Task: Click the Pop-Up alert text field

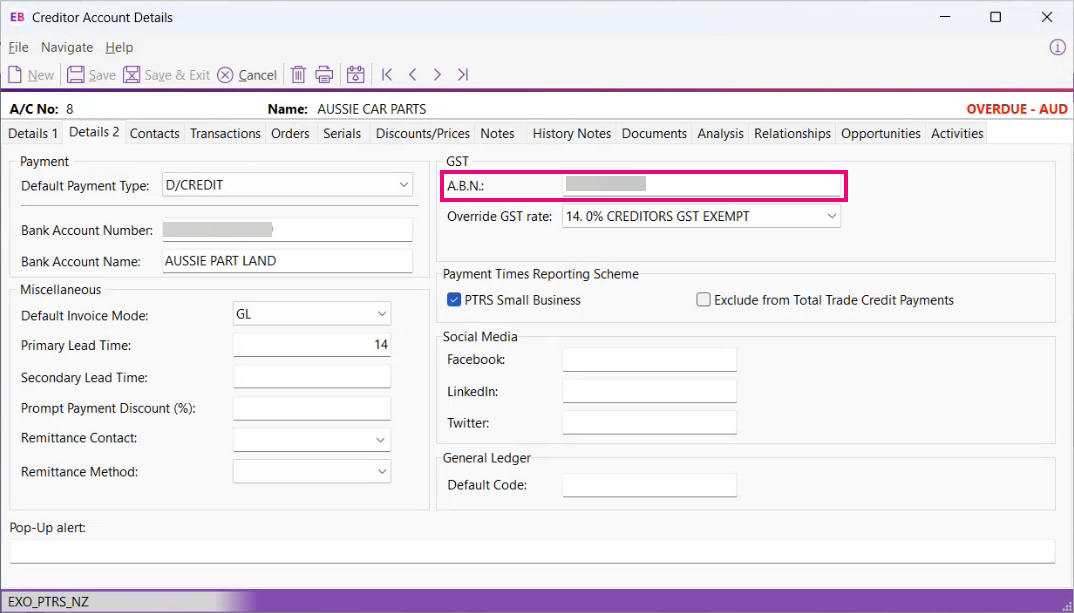Action: [532, 551]
